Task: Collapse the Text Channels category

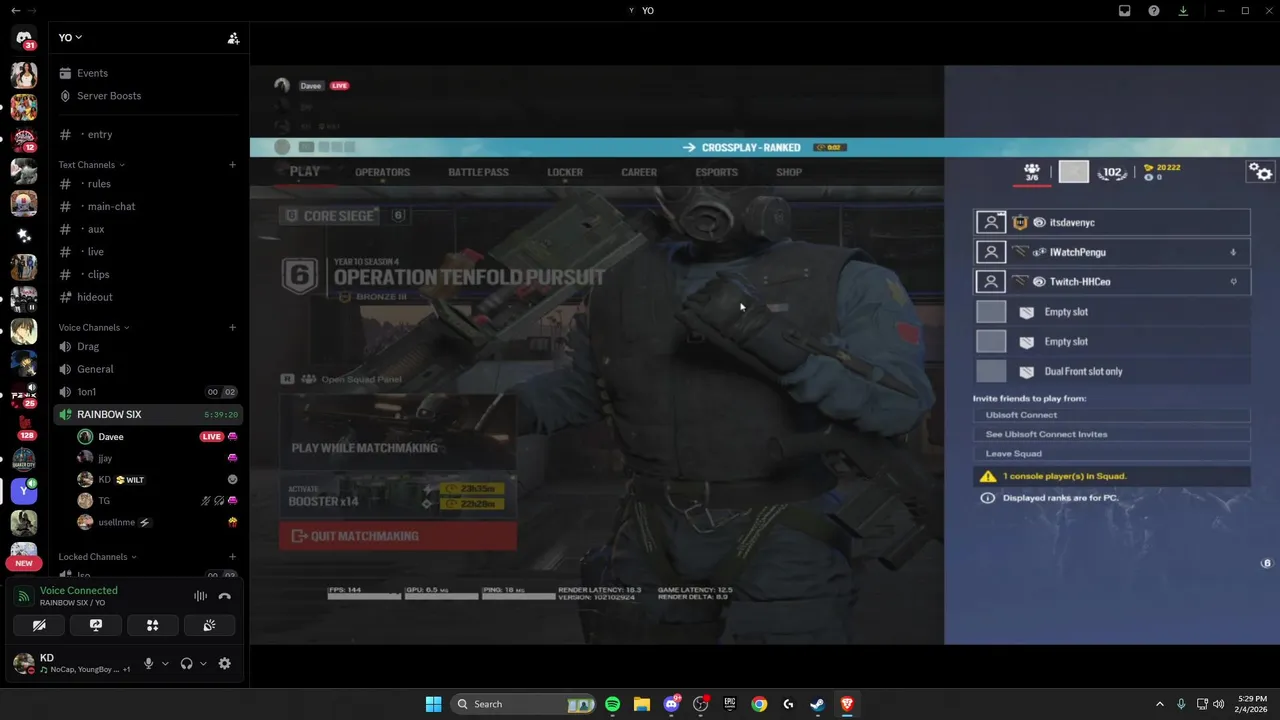Action: click(92, 165)
